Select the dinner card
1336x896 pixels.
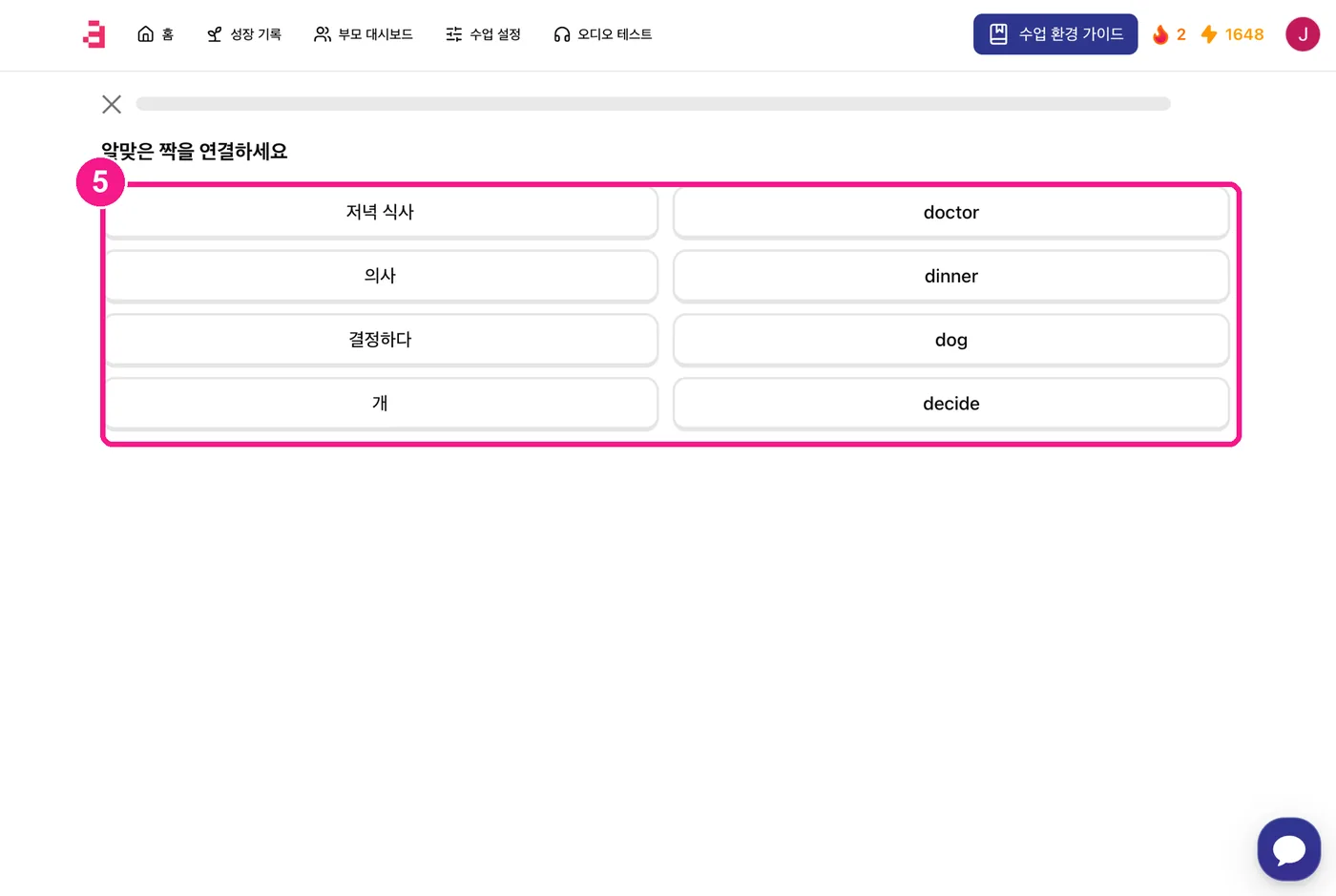coord(951,276)
